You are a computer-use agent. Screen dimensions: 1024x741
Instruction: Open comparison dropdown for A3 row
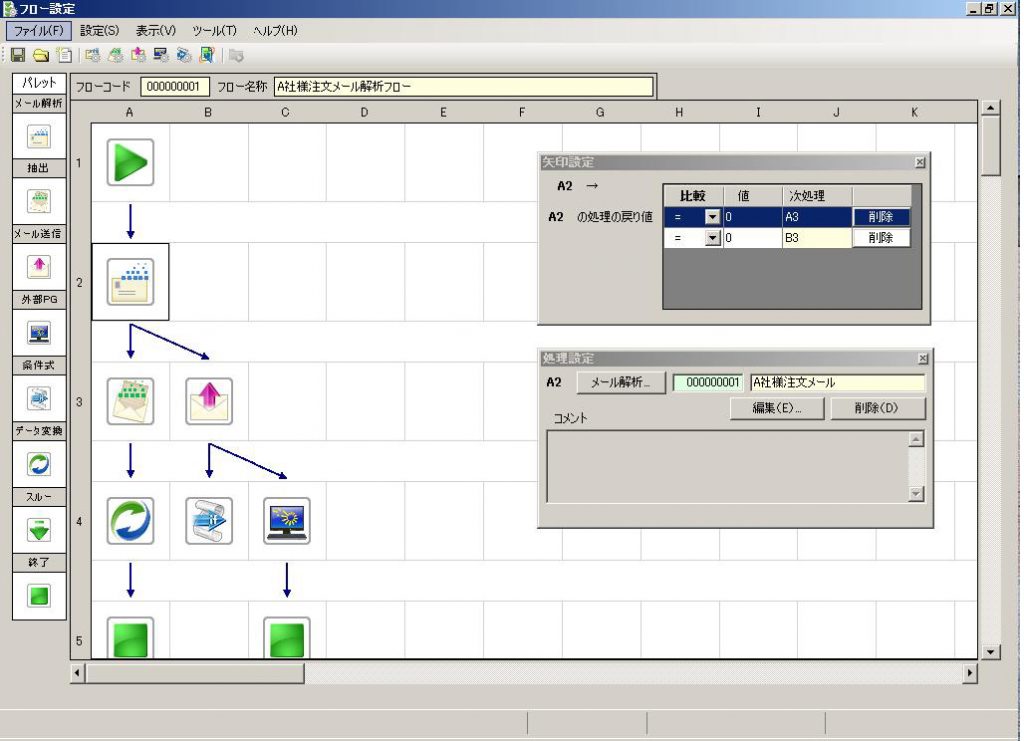712,217
